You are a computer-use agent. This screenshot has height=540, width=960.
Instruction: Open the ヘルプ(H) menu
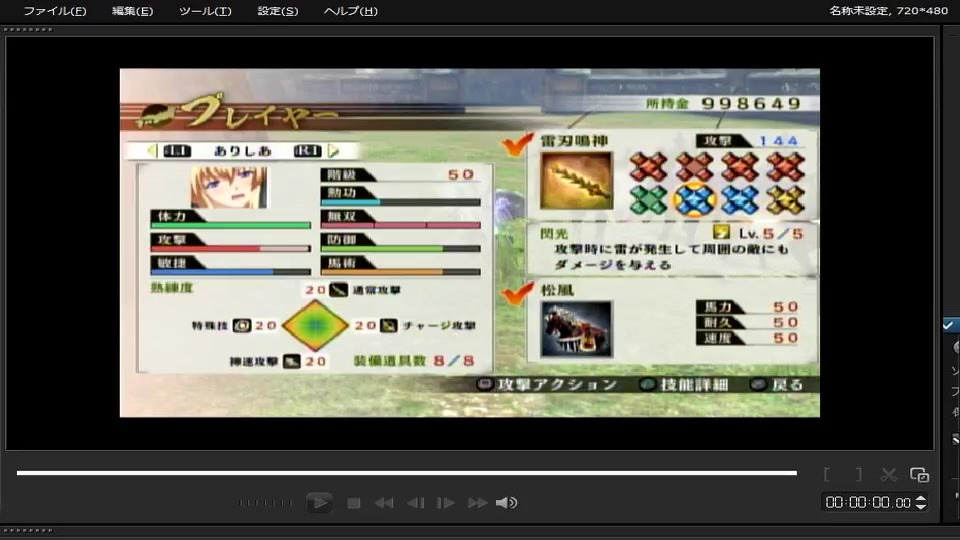[350, 11]
